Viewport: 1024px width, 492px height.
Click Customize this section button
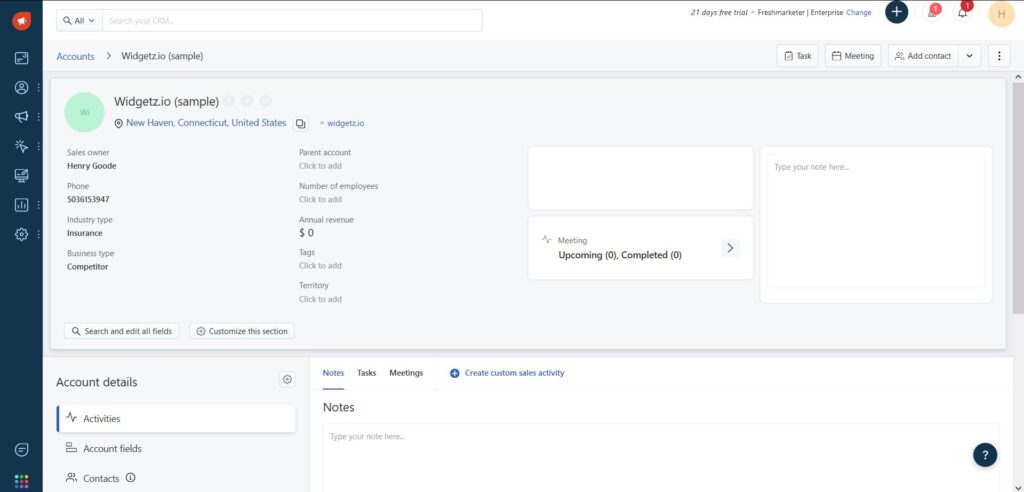tap(242, 331)
